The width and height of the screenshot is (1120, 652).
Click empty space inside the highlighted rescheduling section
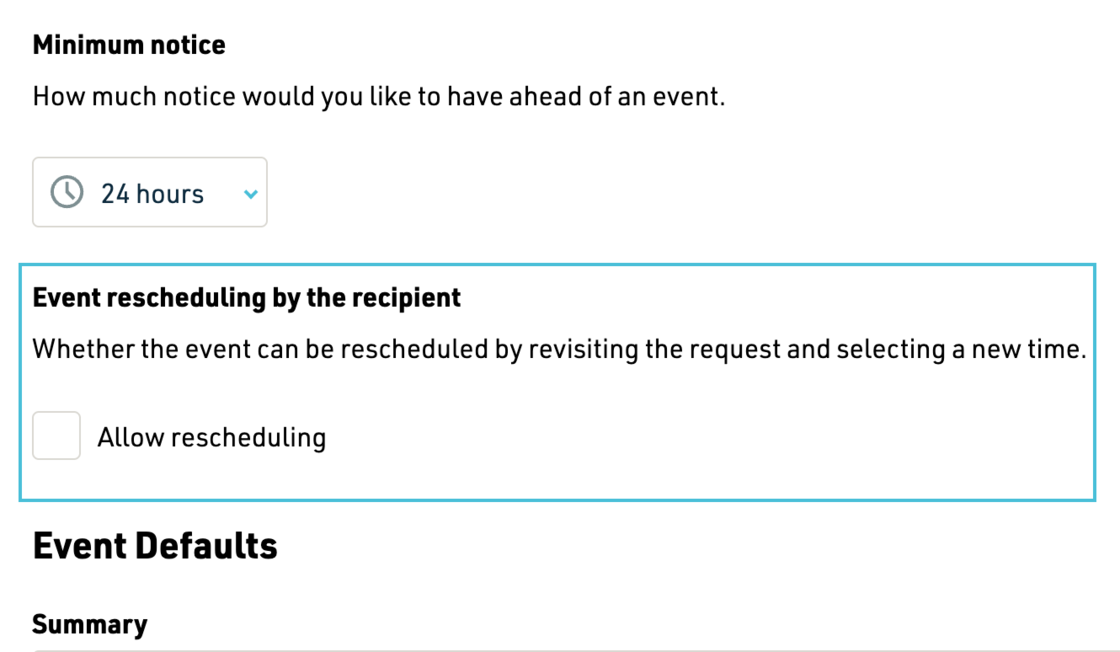coord(700,440)
